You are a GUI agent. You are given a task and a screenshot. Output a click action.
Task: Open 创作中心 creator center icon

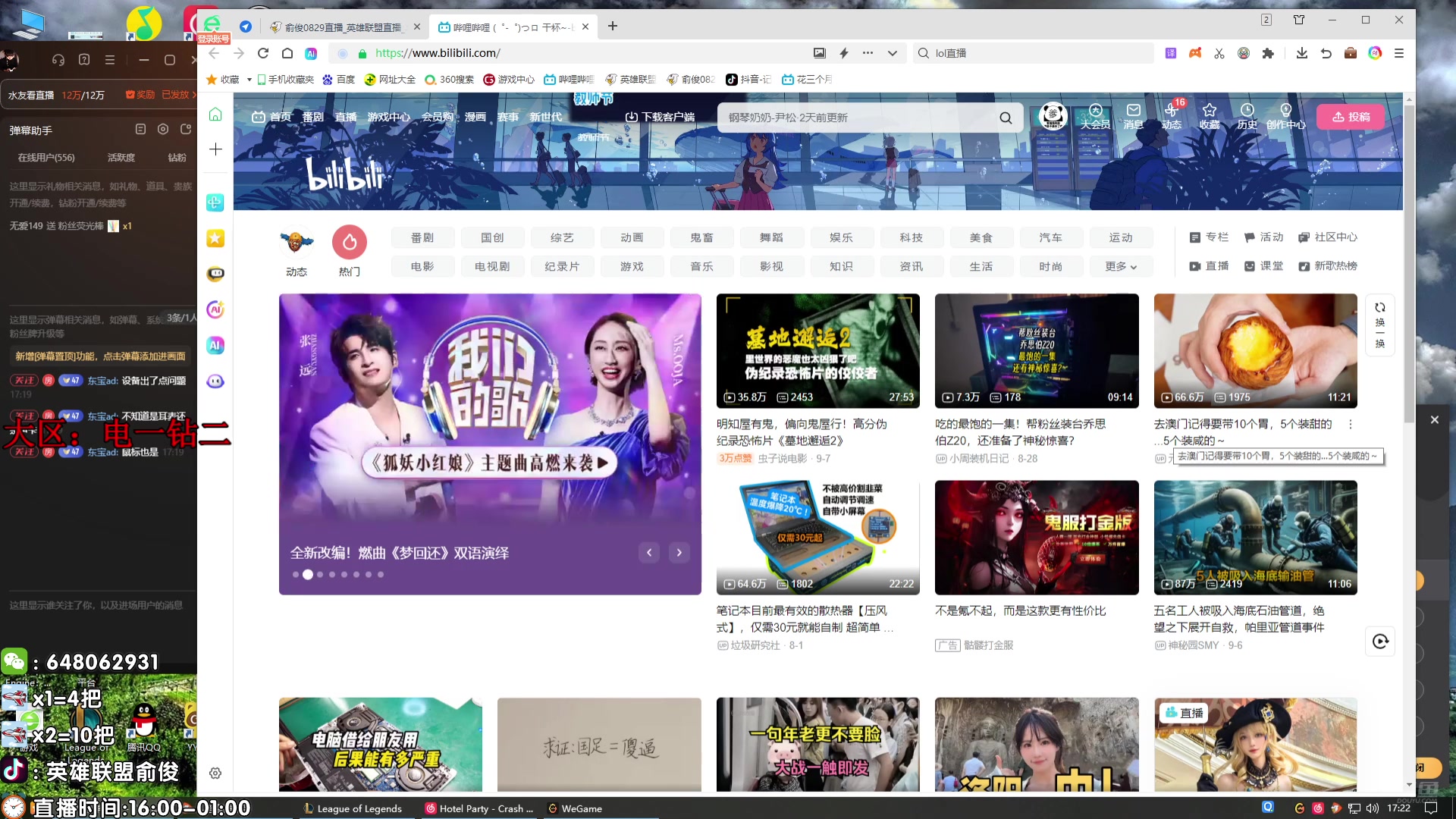(1286, 117)
